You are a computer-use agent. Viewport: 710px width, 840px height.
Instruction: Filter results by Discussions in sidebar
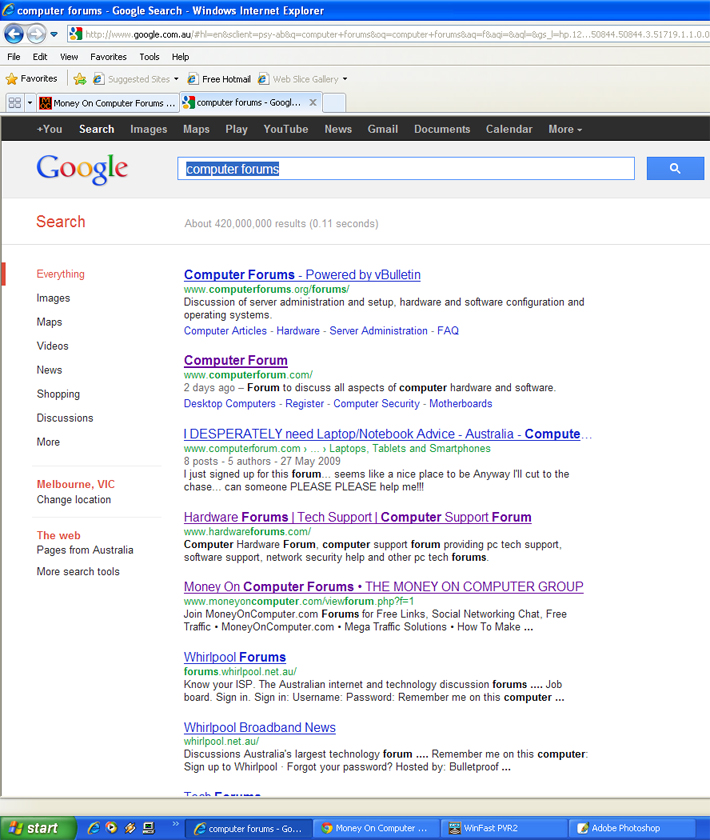coord(65,418)
